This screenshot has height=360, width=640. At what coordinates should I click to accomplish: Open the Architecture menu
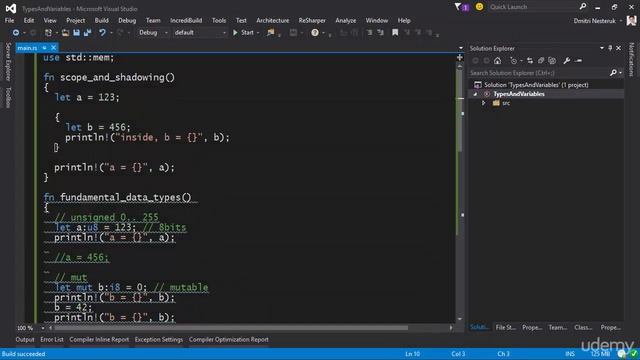[272, 20]
